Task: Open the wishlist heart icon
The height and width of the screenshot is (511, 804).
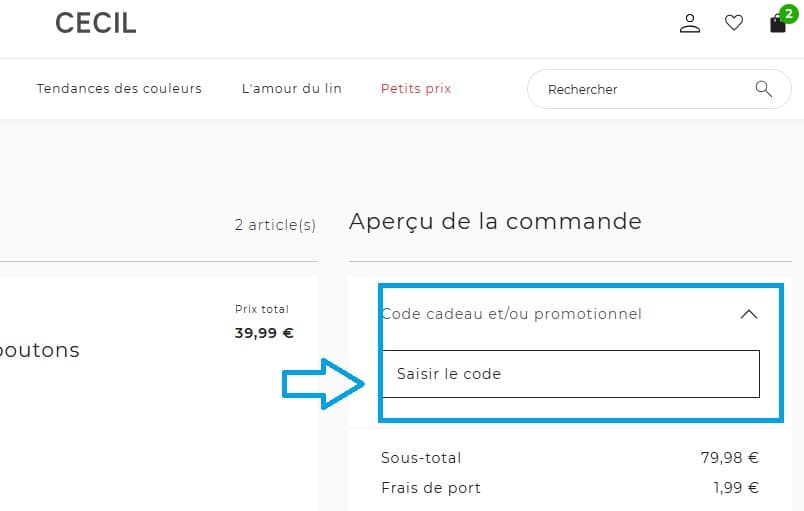Action: point(734,23)
